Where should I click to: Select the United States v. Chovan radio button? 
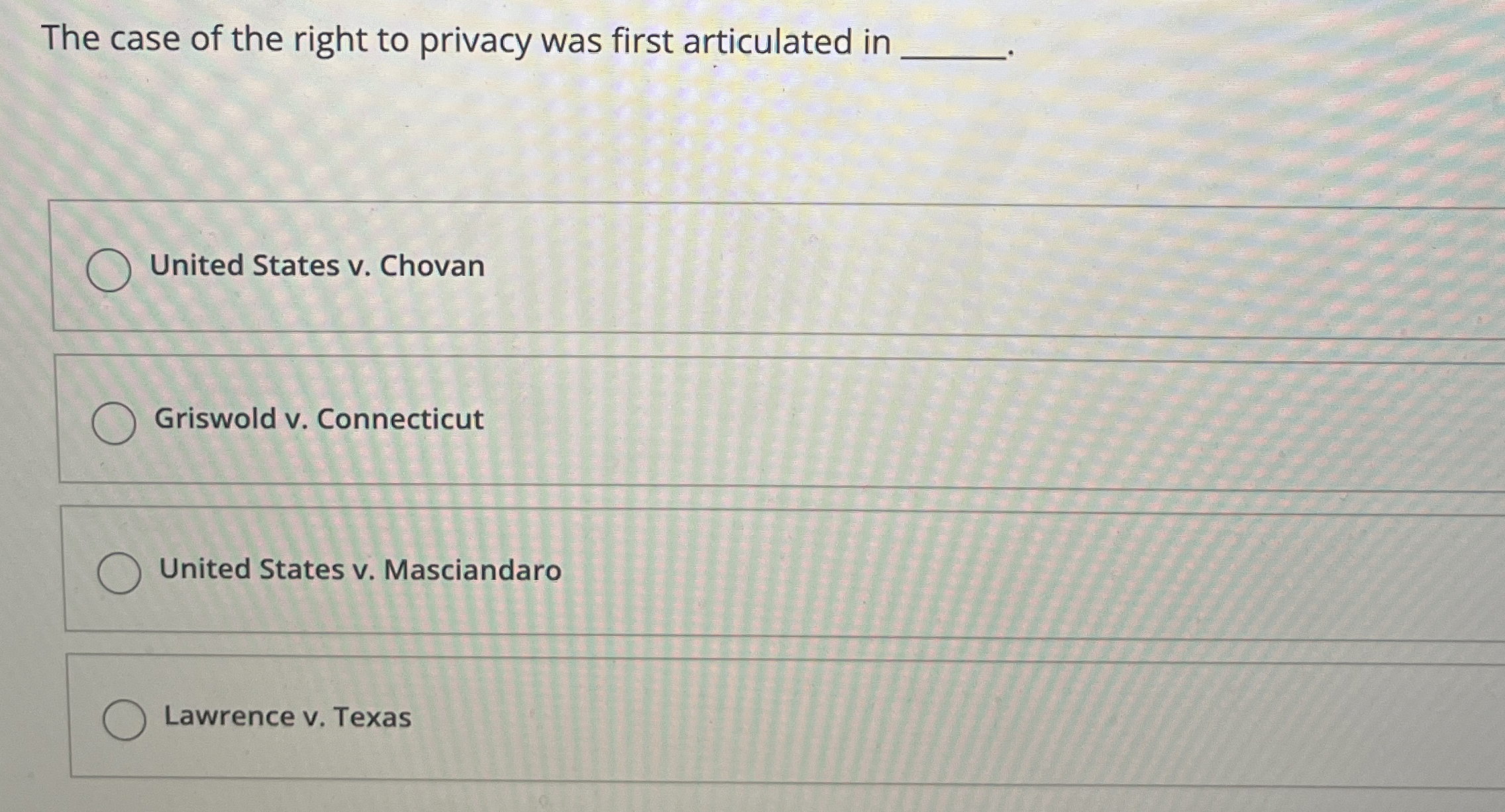point(108,267)
